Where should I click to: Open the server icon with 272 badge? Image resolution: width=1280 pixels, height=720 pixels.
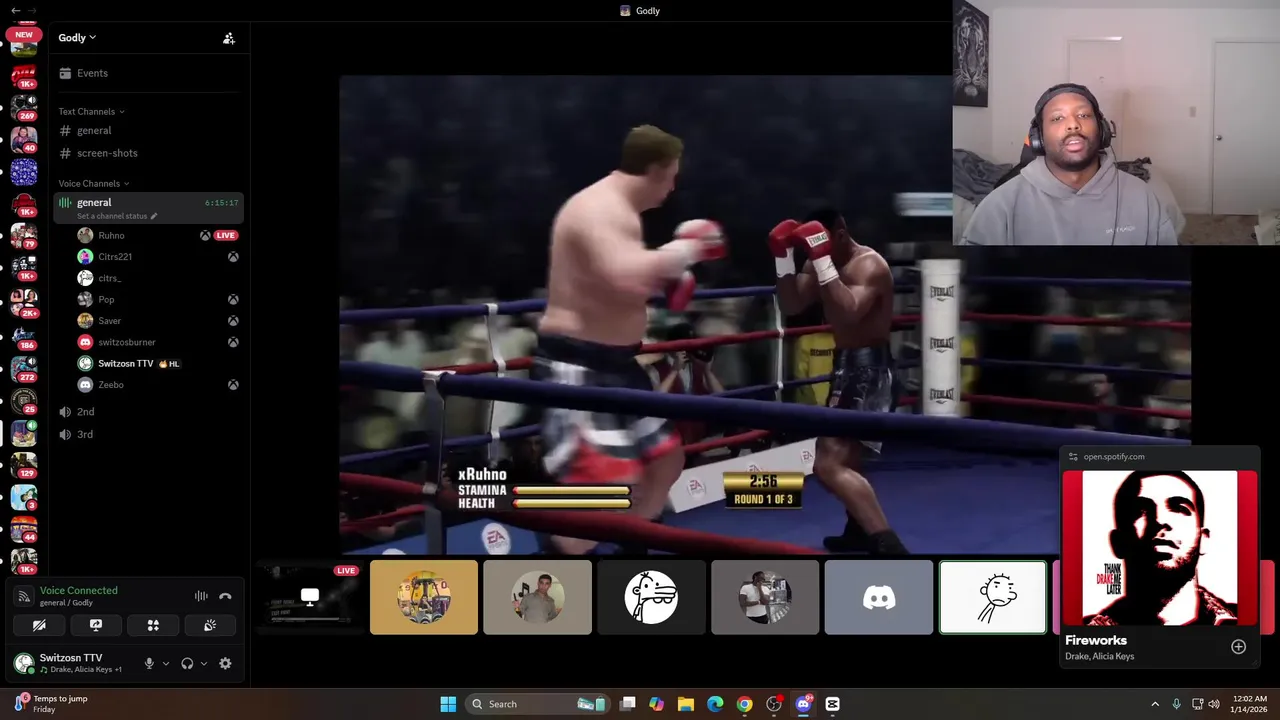tap(24, 368)
